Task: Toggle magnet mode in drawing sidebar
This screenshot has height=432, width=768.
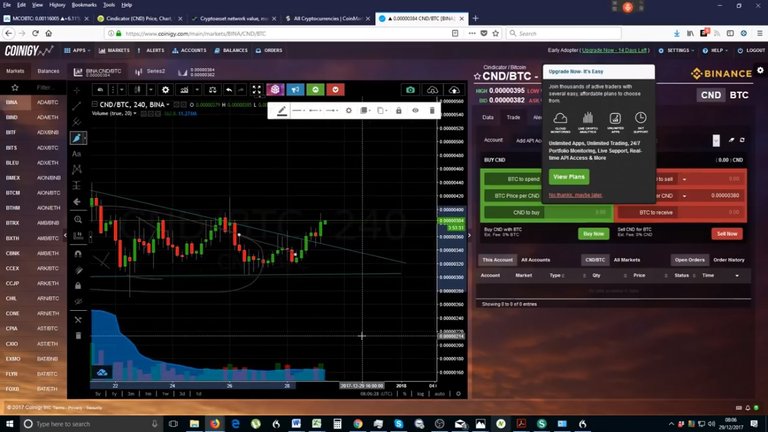Action: 78,254
